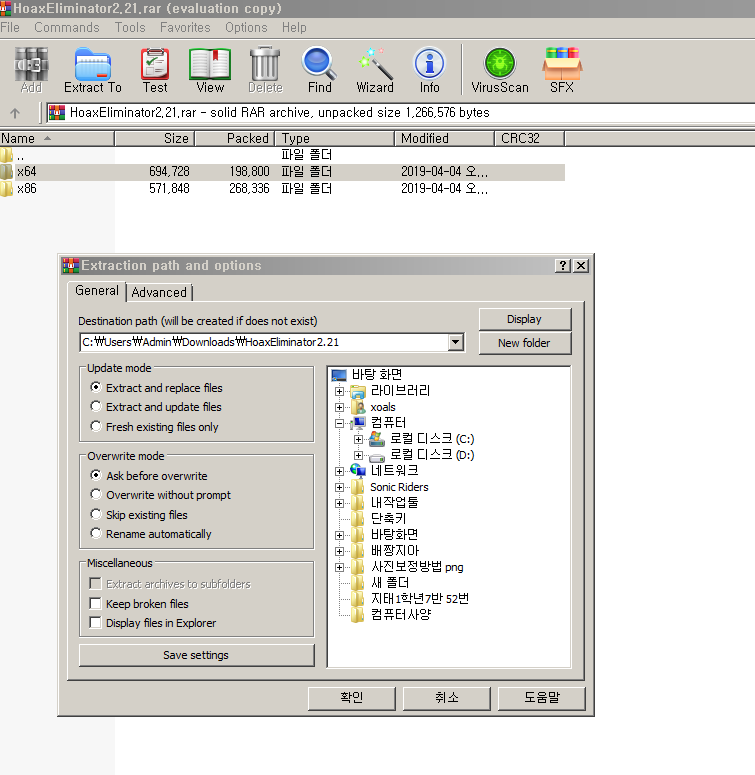Click the Delete trash can icon

(265, 64)
